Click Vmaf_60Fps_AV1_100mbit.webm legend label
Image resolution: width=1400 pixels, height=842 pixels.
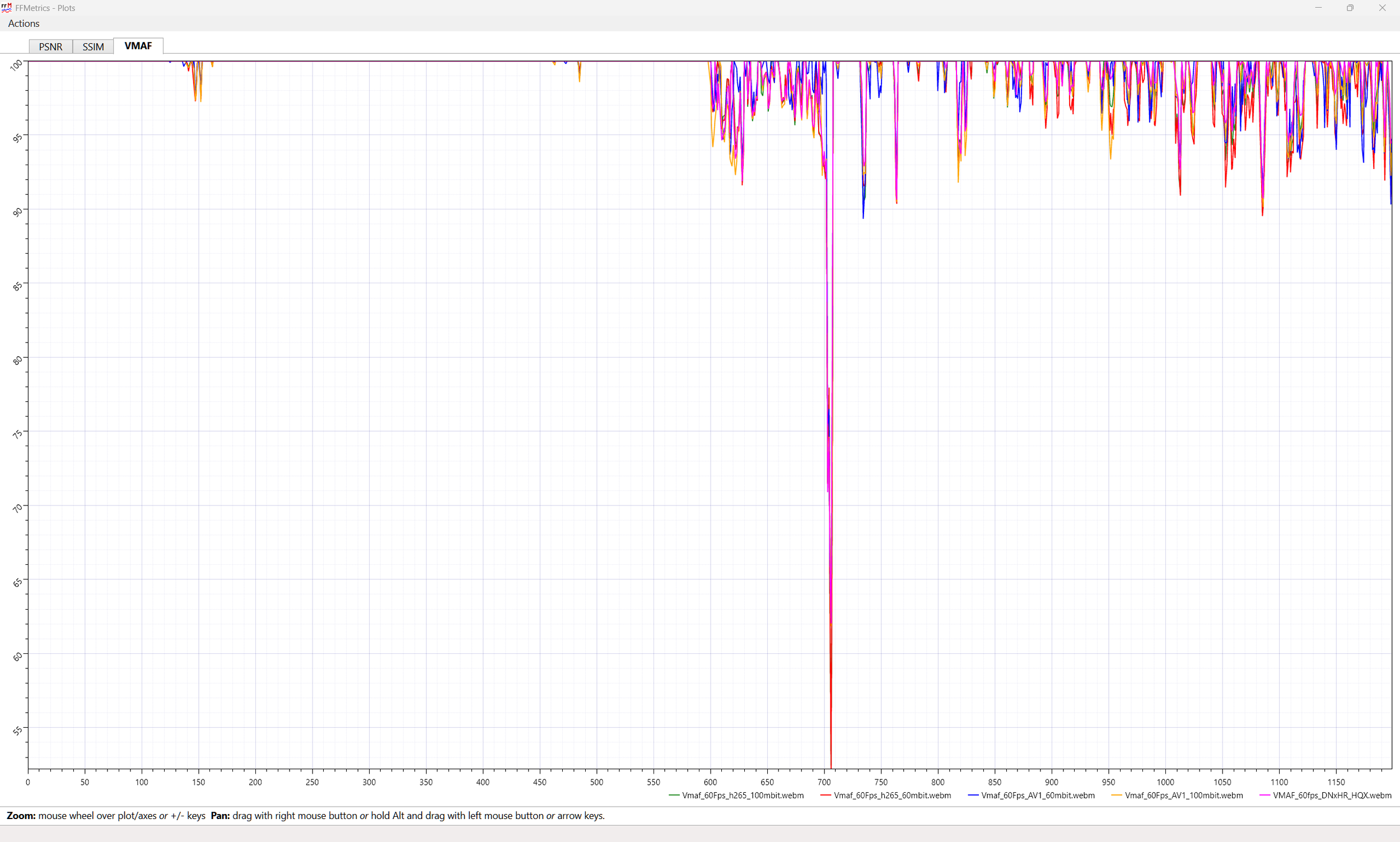1184,796
